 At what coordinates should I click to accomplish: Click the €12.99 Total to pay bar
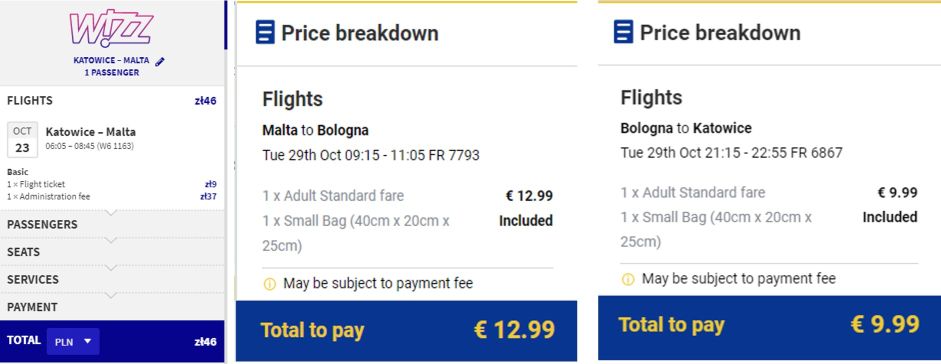coord(406,330)
